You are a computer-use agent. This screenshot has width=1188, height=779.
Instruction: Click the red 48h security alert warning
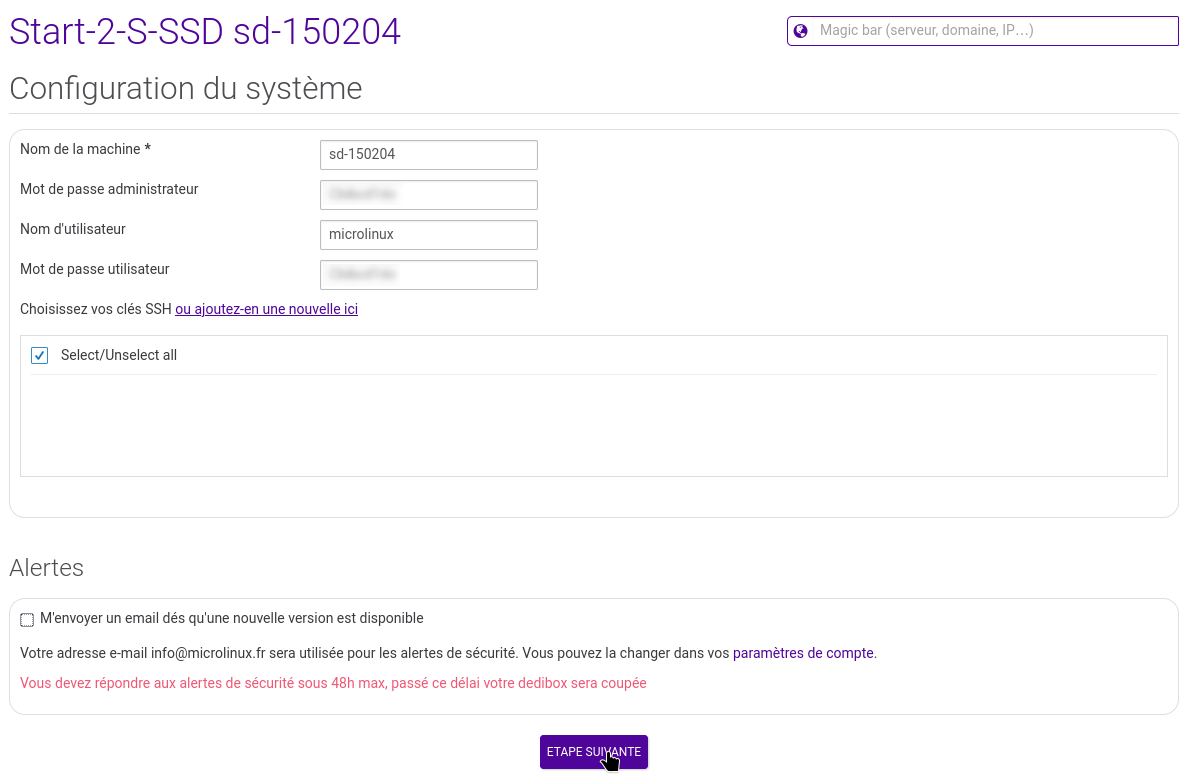tap(333, 684)
